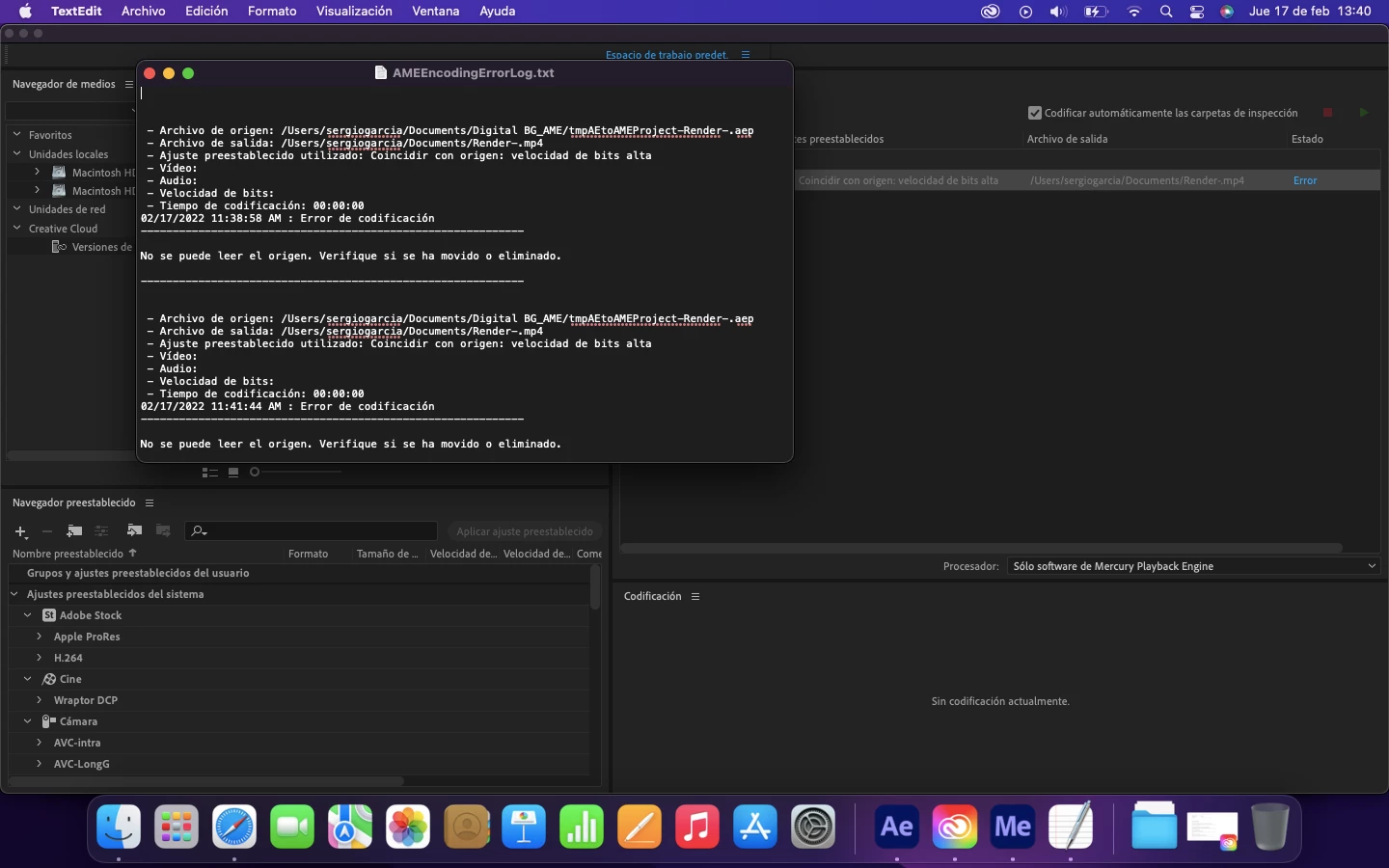Viewport: 1389px width, 868px height.
Task: Expand the AVC-LongG presets
Action: click(40, 764)
